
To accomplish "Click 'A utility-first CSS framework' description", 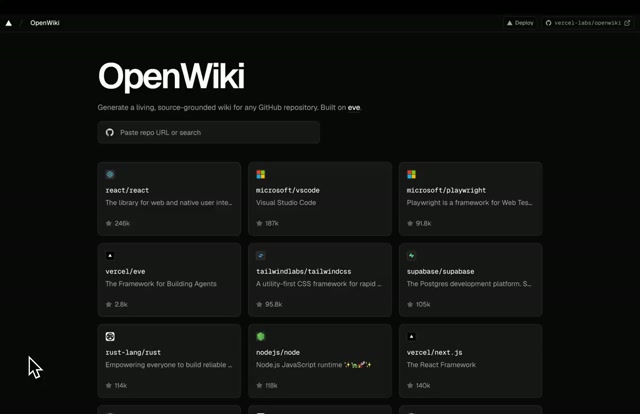I will (x=319, y=284).
